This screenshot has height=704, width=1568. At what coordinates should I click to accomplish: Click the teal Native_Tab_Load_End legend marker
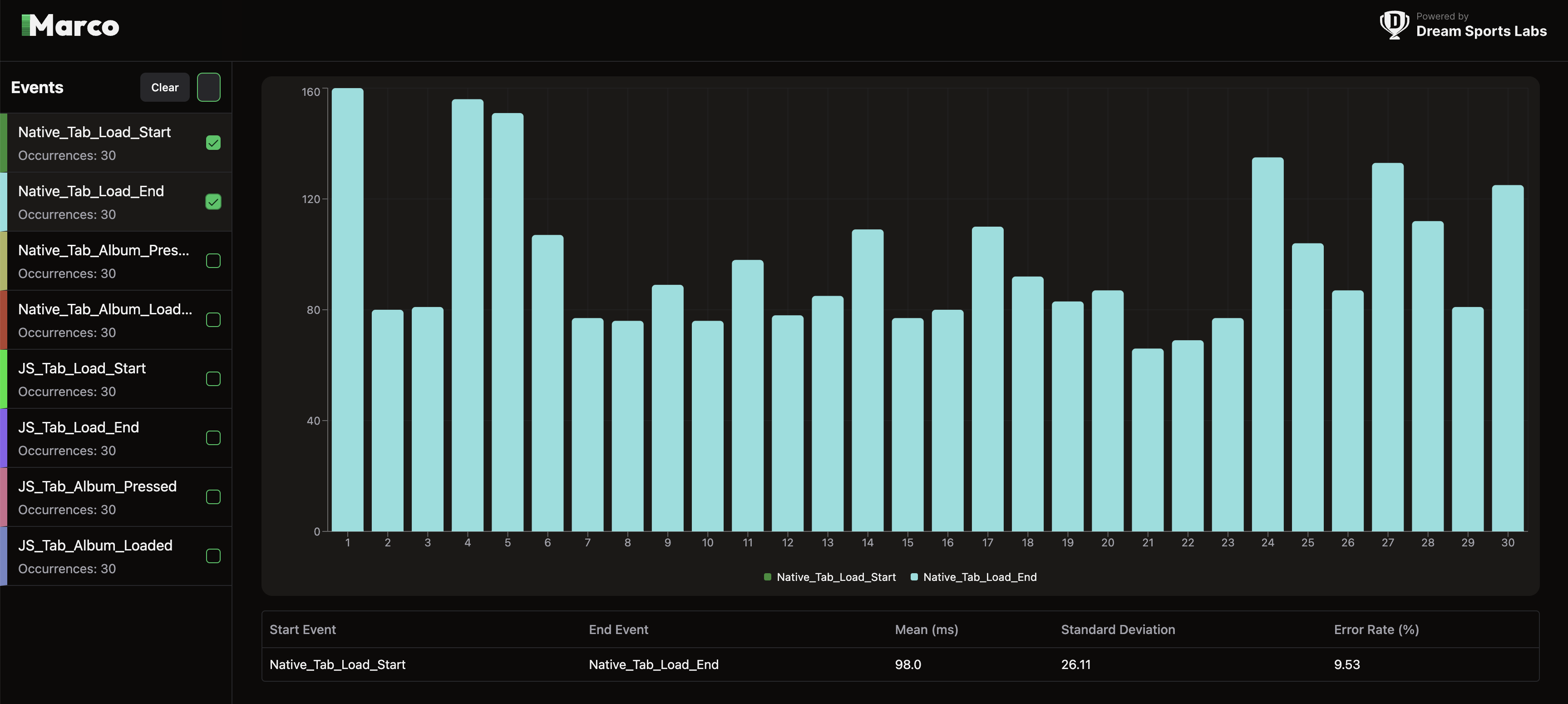pyautogui.click(x=914, y=577)
